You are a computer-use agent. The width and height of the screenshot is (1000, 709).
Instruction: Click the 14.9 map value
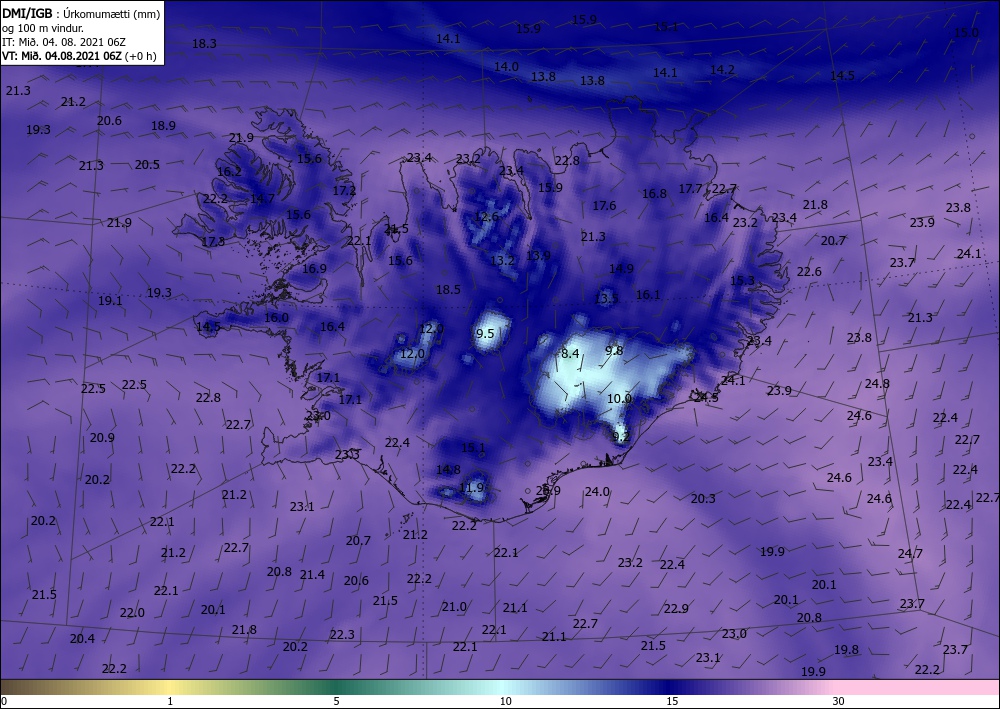pyautogui.click(x=621, y=268)
